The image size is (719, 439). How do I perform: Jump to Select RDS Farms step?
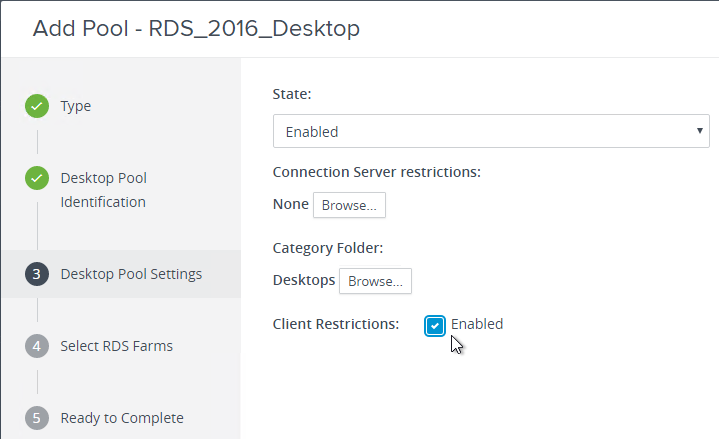116,346
